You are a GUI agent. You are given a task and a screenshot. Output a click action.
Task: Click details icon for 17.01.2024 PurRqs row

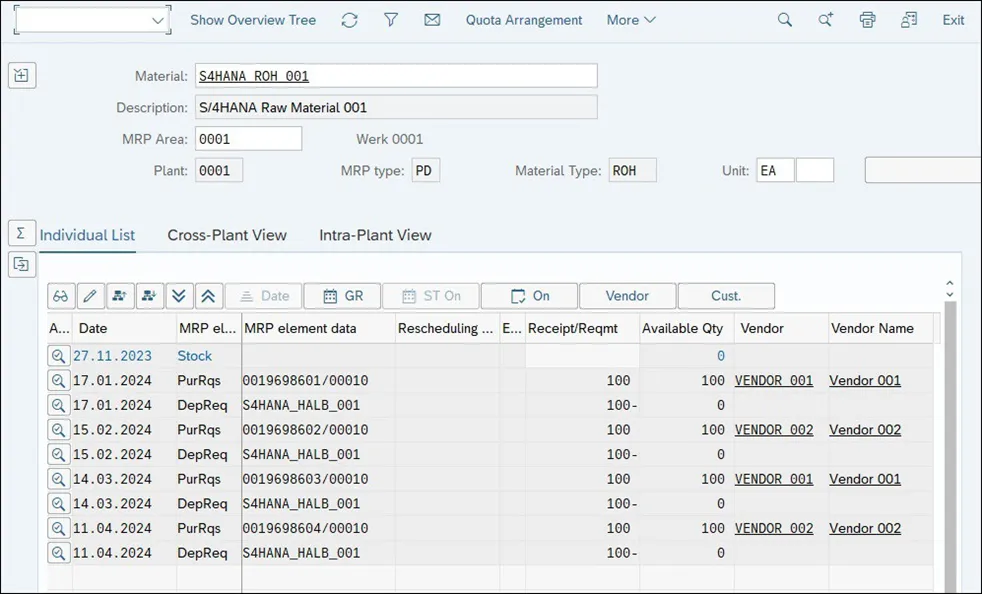(59, 380)
